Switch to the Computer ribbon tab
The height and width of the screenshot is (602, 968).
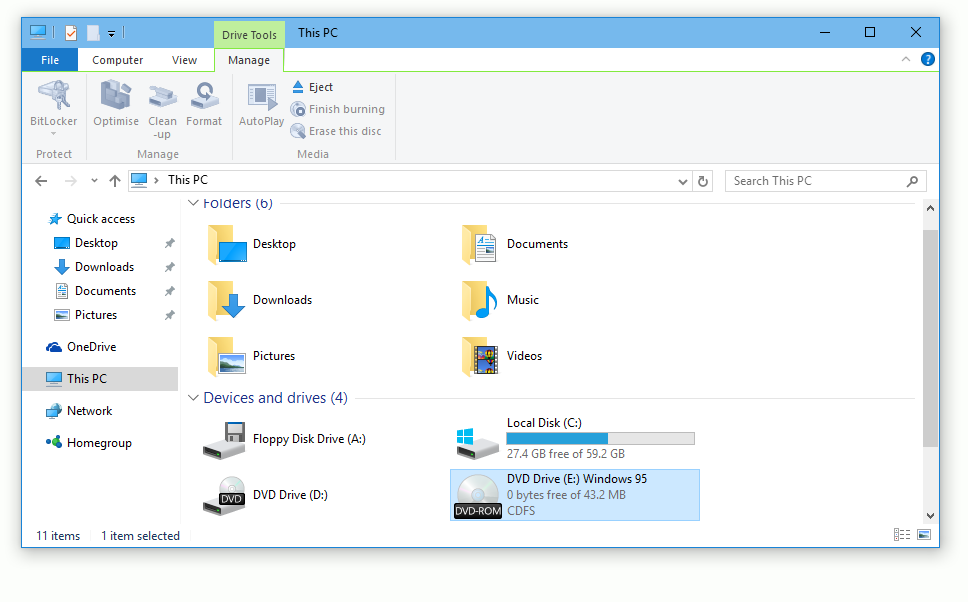(117, 60)
